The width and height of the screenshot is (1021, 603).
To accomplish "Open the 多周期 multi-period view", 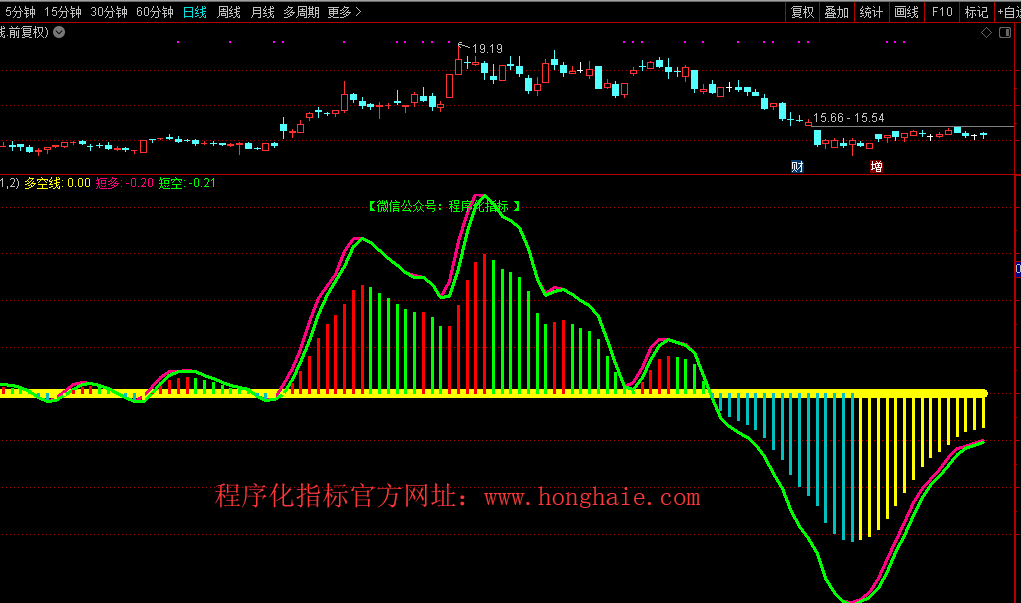I will click(301, 12).
